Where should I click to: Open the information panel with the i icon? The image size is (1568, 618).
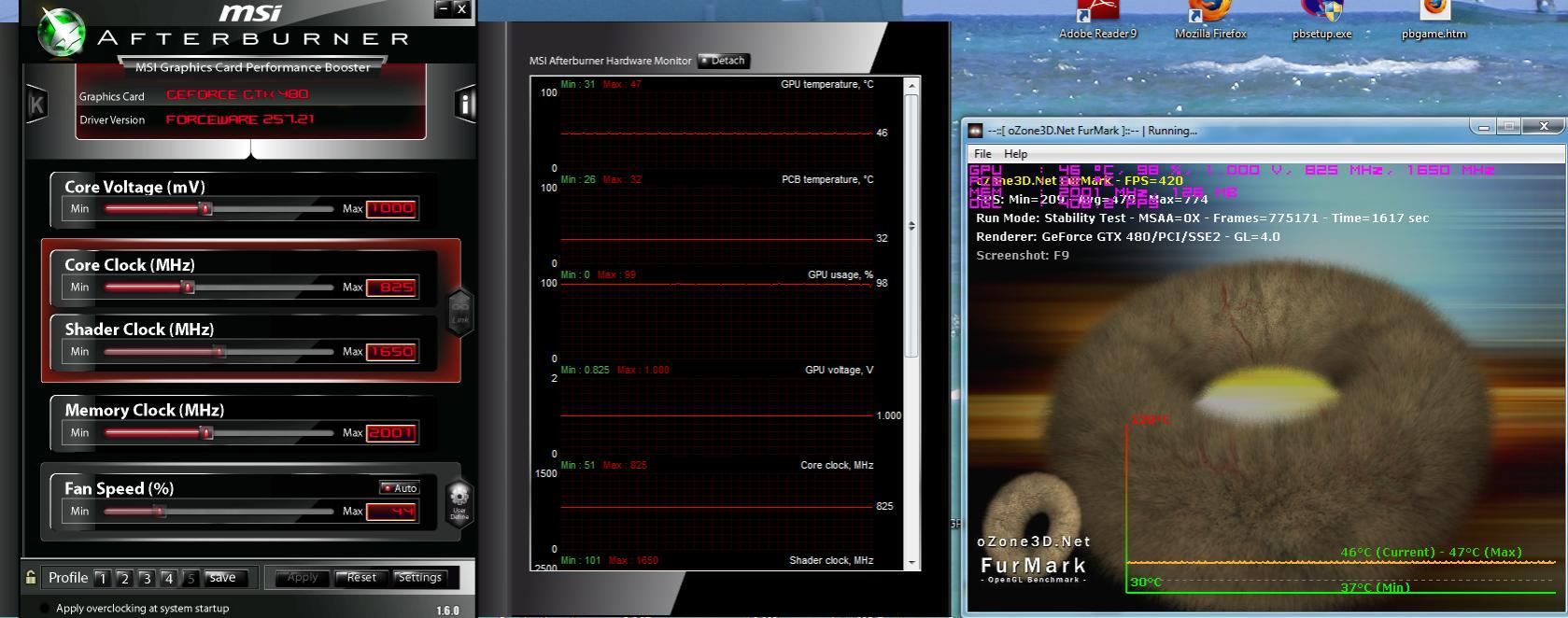point(464,103)
